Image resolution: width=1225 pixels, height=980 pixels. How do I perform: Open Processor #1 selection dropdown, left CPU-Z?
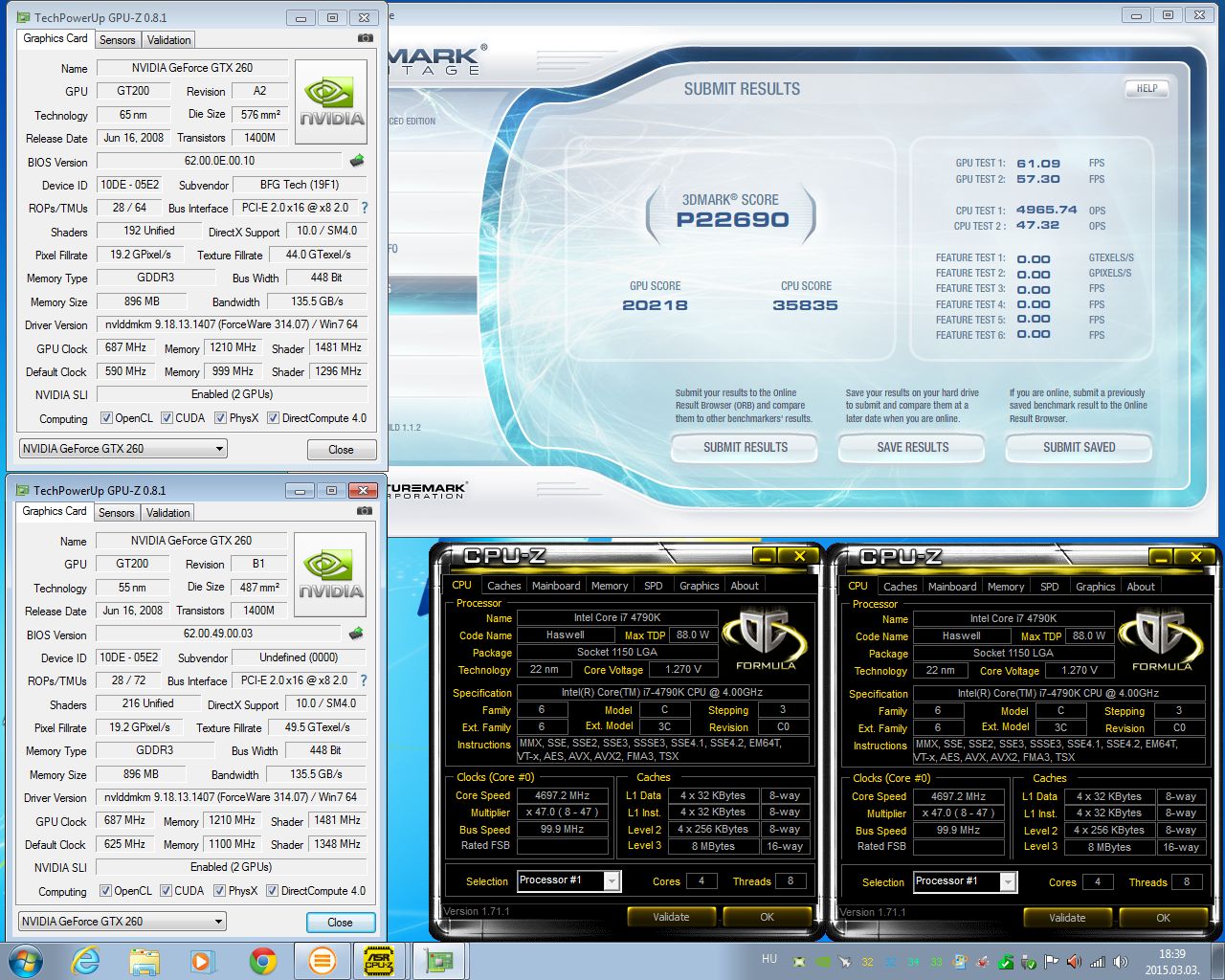coord(568,880)
